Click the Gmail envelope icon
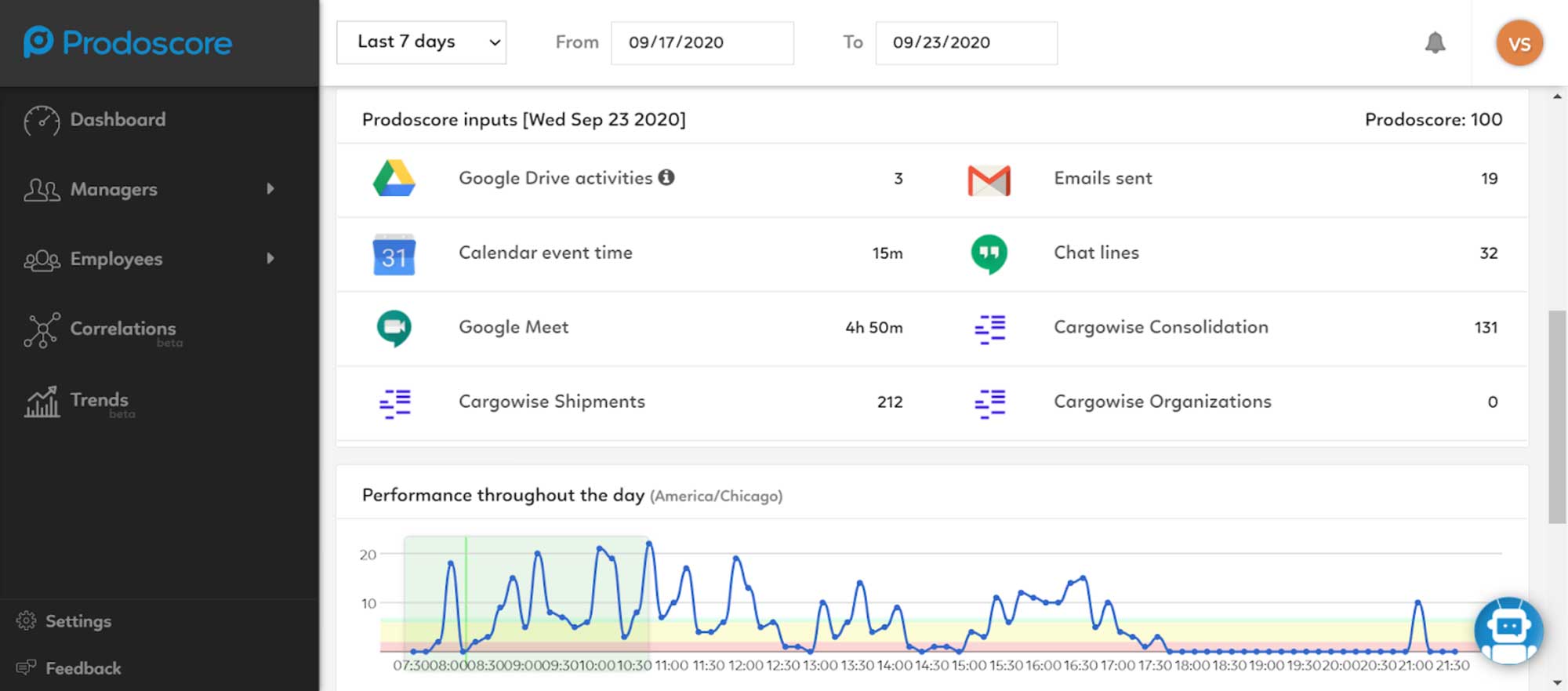The image size is (1568, 691). 989,180
